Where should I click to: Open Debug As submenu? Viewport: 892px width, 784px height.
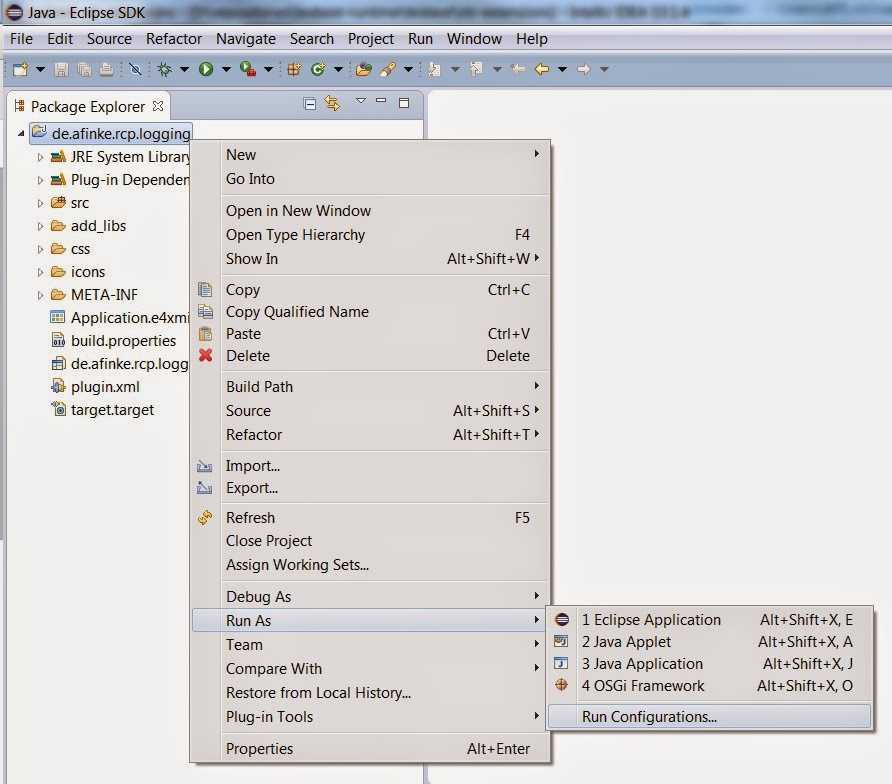pos(370,597)
